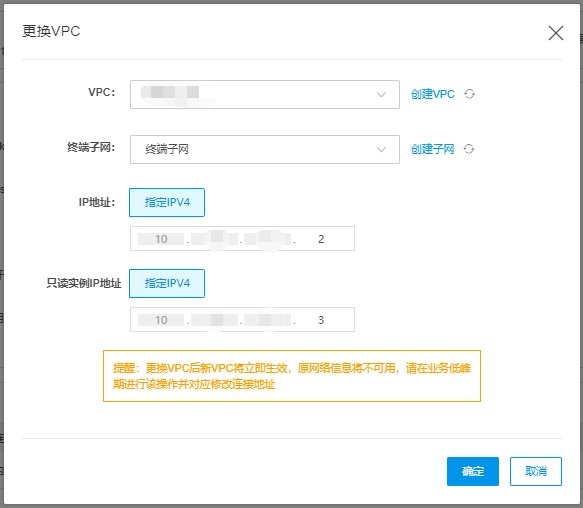The height and width of the screenshot is (508, 583).
Task: Toggle 指定IPV4 for 只读实例IP地址
Action: [x=167, y=283]
